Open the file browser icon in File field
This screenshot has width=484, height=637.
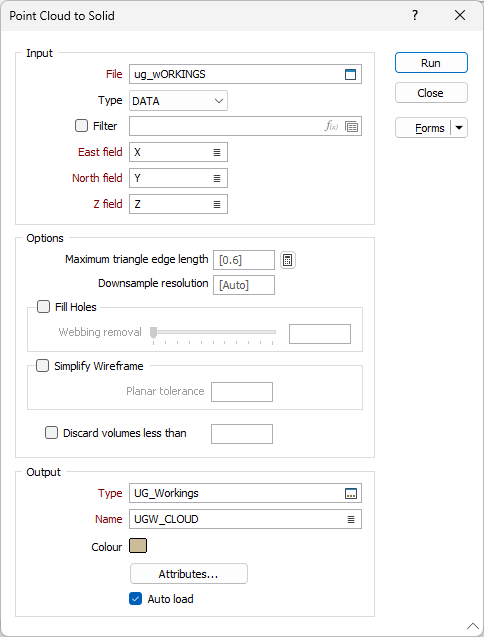point(350,74)
